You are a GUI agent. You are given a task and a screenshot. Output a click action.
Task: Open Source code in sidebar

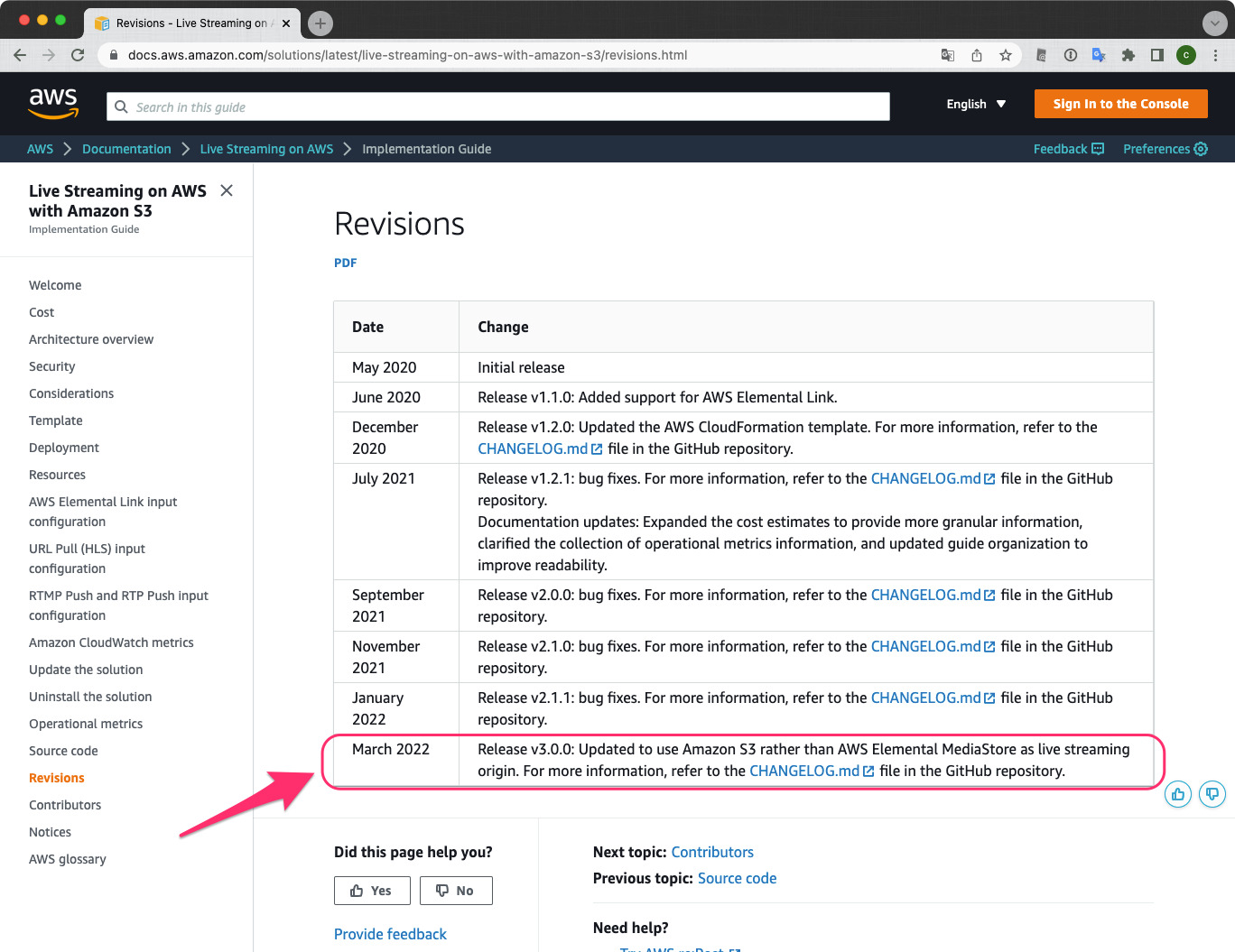[x=63, y=751]
